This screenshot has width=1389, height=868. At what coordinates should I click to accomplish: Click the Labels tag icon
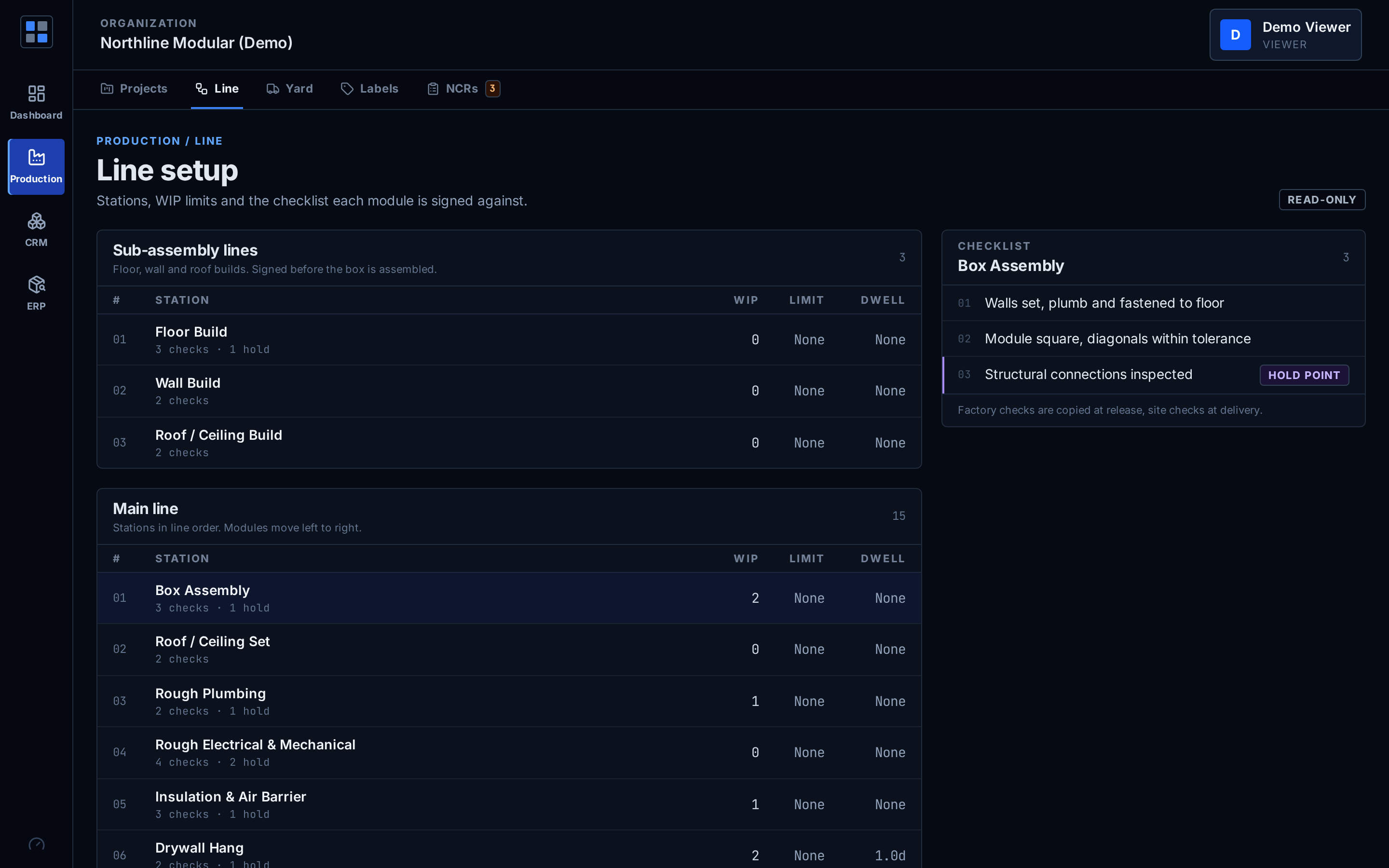click(x=347, y=88)
